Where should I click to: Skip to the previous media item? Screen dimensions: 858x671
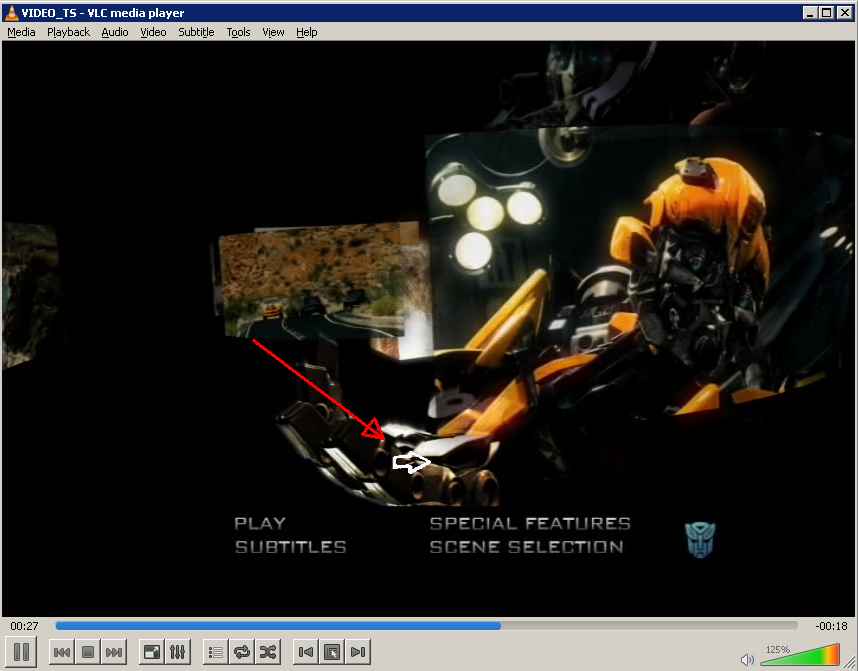click(x=62, y=652)
